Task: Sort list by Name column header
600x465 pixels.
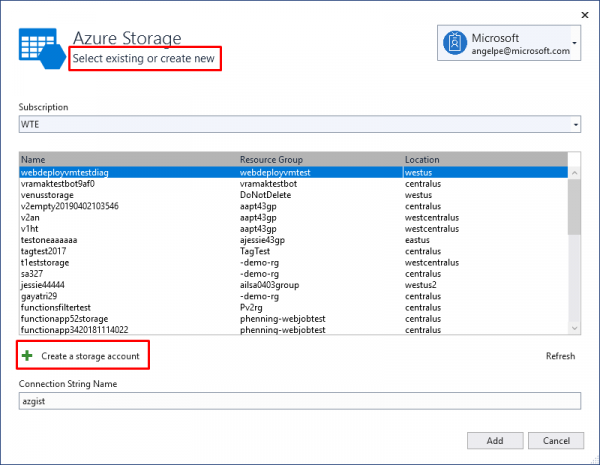Action: pyautogui.click(x=33, y=159)
